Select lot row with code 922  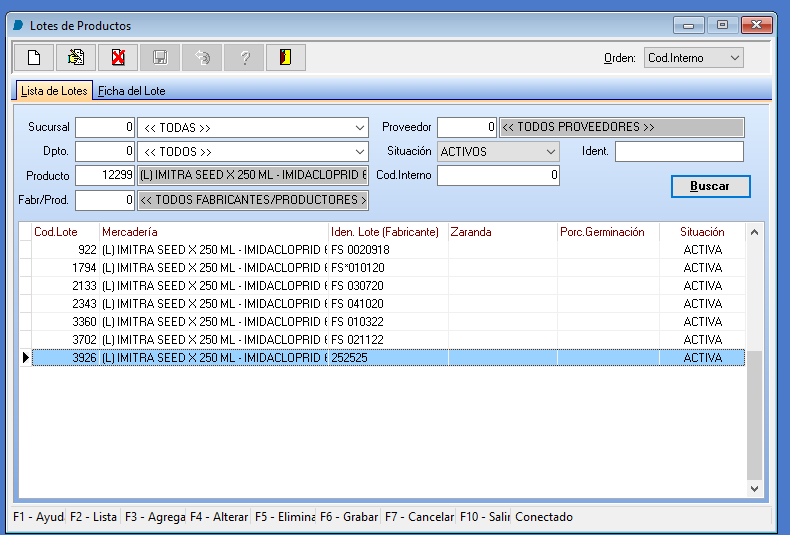click(x=388, y=250)
